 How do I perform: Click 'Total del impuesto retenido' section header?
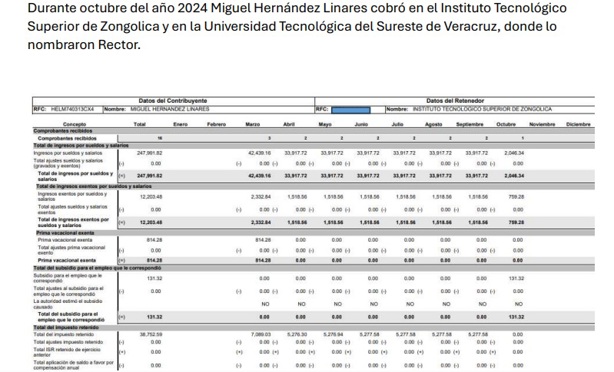66,327
